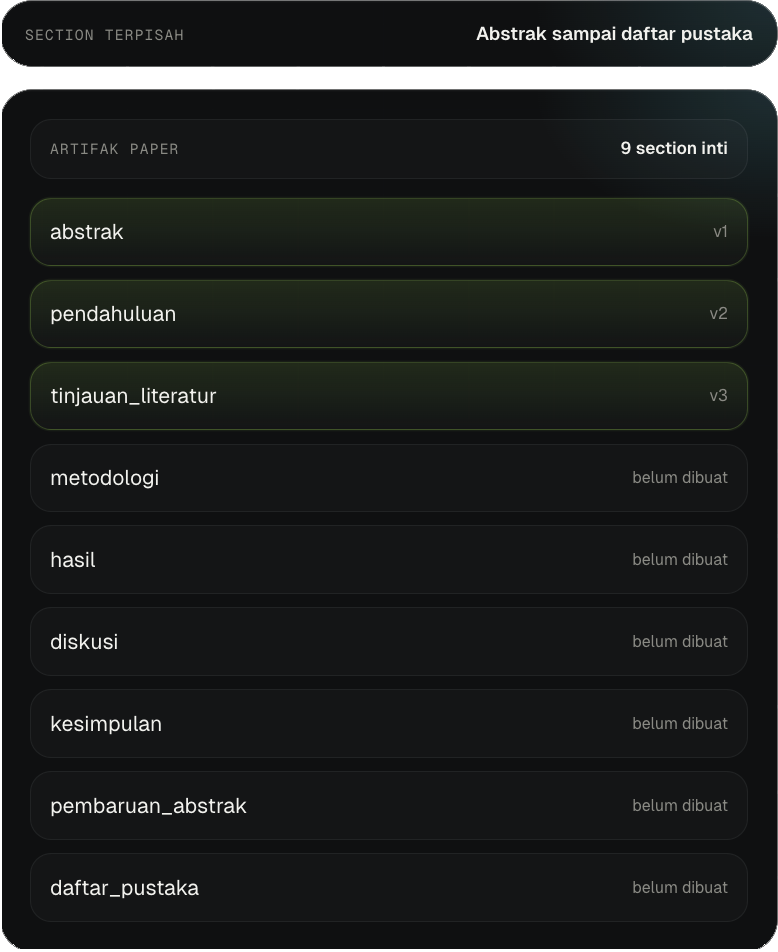The width and height of the screenshot is (778, 952).
Task: Select the pembaruan_abstrak section row
Action: pos(389,806)
